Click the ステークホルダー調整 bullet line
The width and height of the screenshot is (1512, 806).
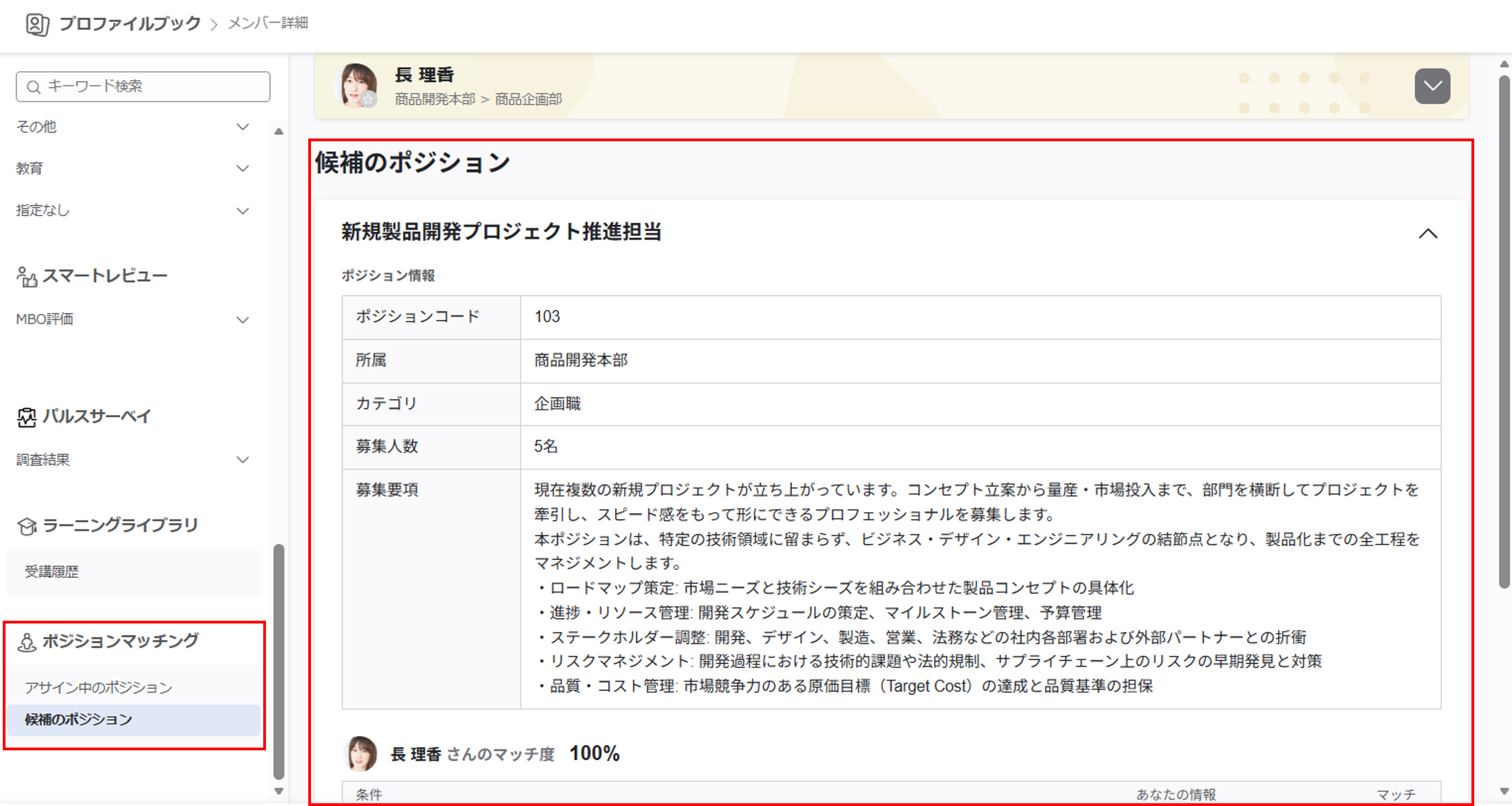[x=920, y=638]
